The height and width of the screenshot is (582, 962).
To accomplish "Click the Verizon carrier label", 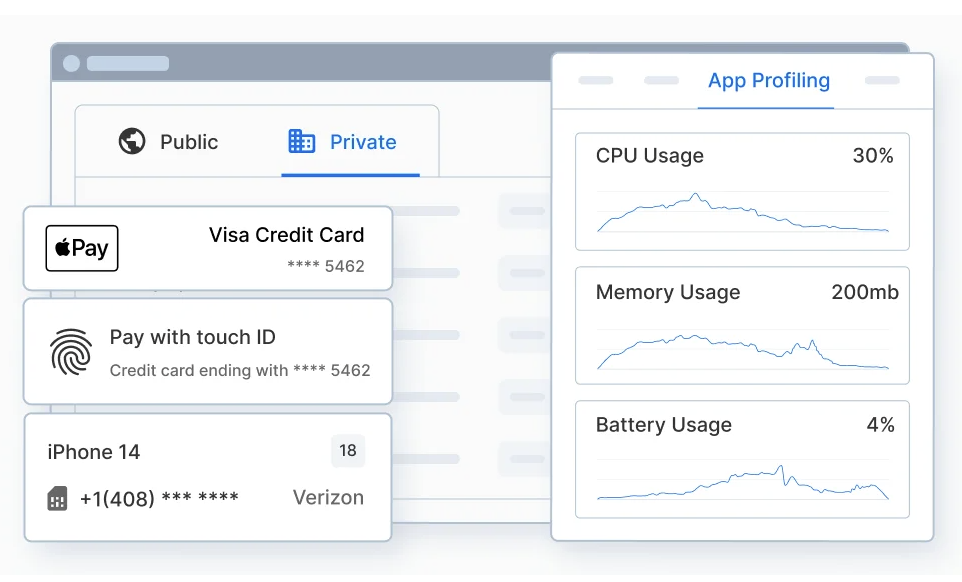I will (x=328, y=497).
